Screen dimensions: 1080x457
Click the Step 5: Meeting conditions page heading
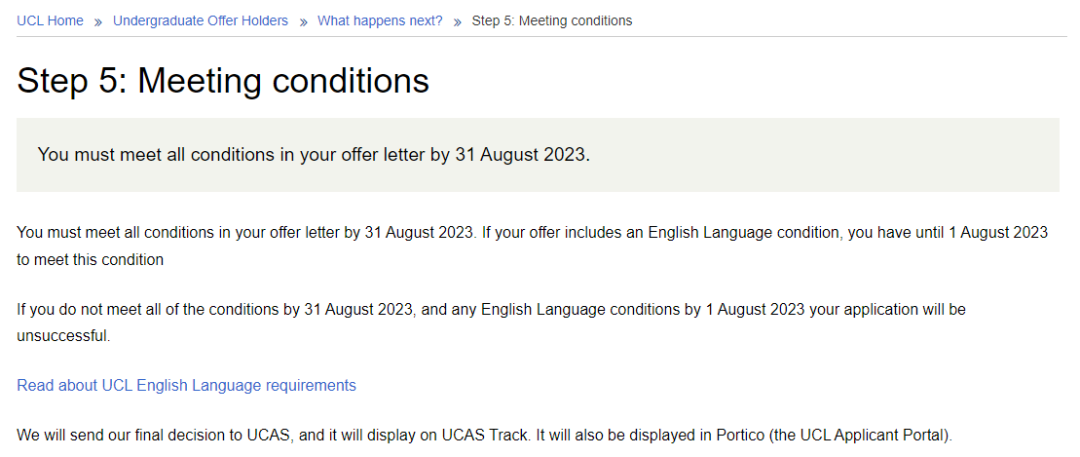[x=223, y=81]
